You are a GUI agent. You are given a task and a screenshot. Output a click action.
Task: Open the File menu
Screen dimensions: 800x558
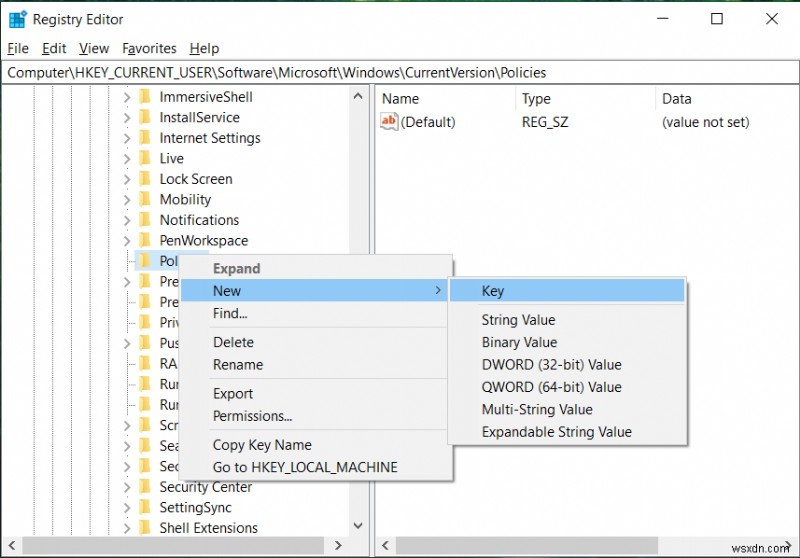pyautogui.click(x=18, y=48)
